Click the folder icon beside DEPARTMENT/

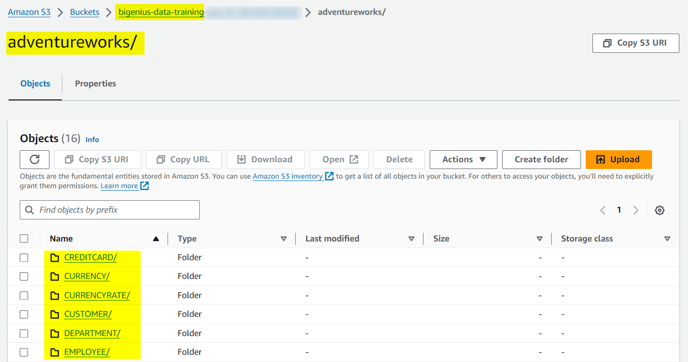tap(54, 334)
